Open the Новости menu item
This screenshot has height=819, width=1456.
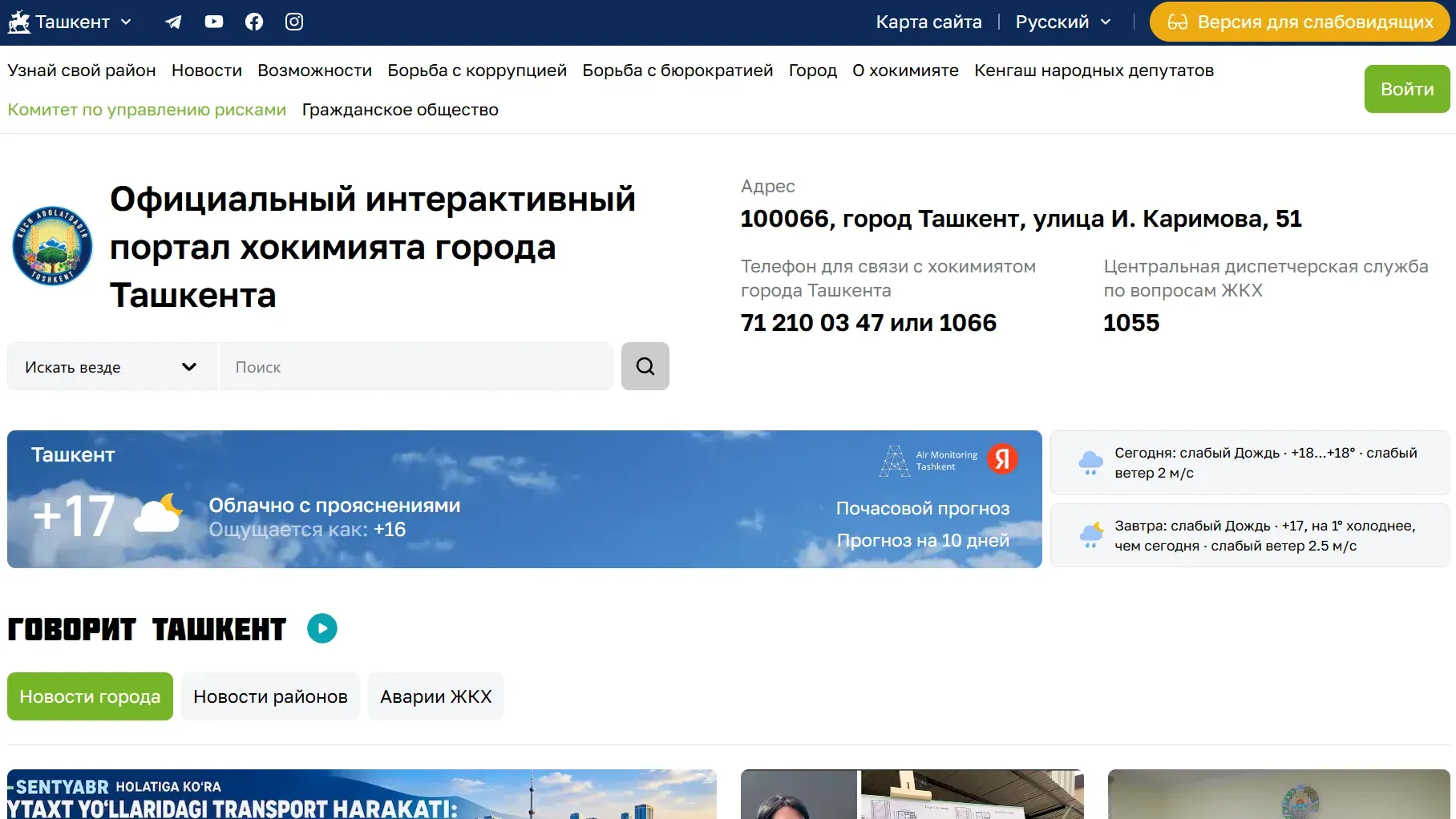207,71
